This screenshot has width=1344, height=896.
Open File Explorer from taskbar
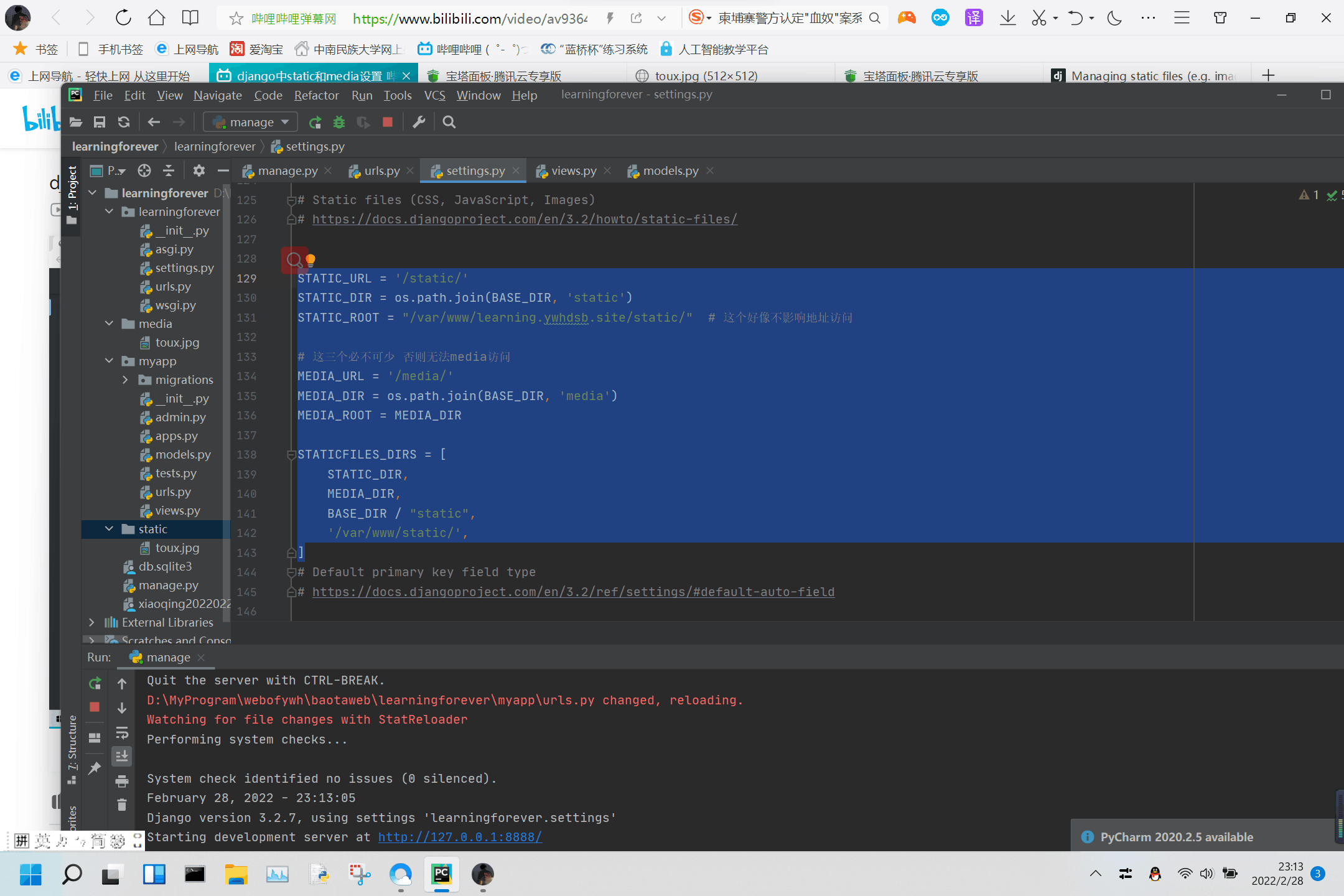(x=236, y=874)
